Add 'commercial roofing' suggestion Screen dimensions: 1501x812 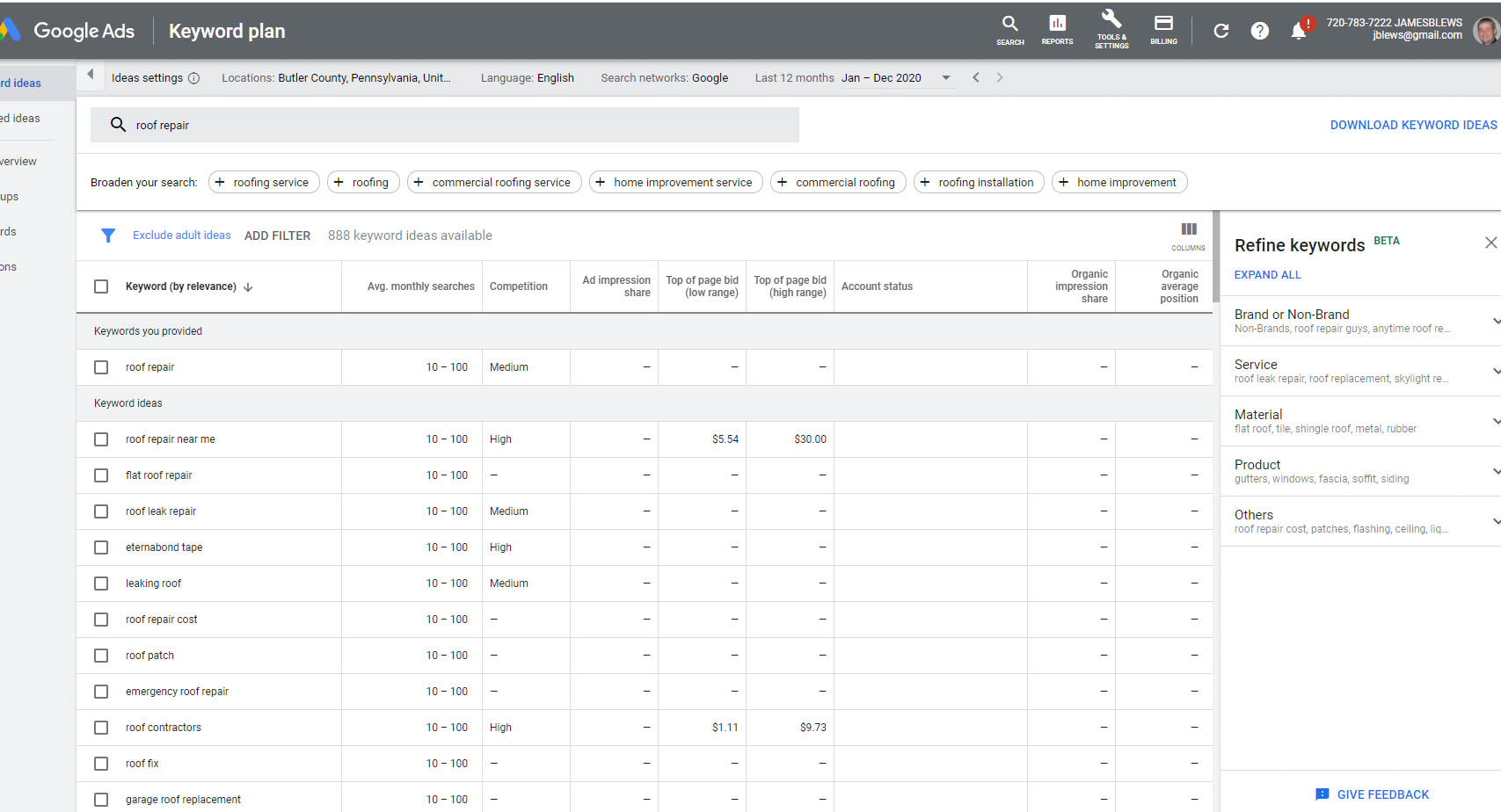tap(838, 182)
